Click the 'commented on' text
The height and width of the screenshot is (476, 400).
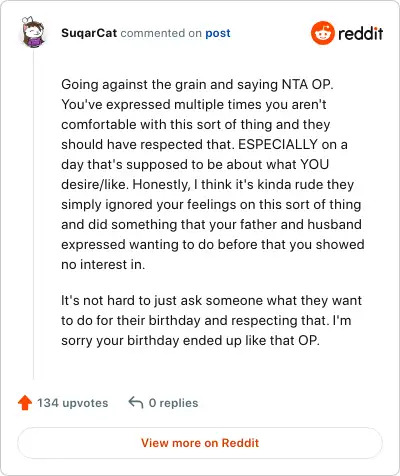(161, 33)
